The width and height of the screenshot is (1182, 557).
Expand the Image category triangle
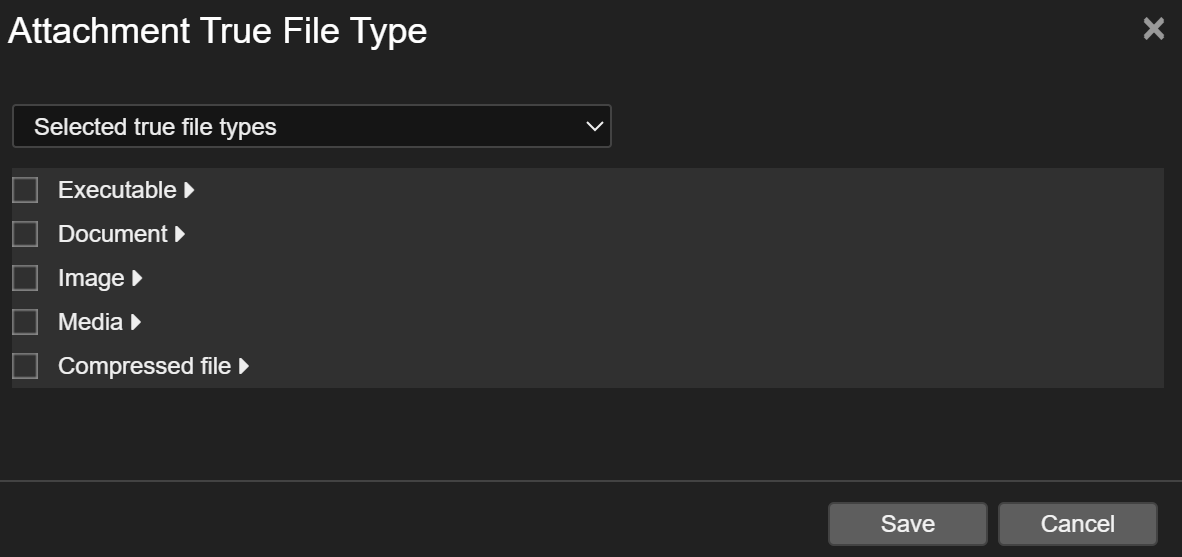pyautogui.click(x=137, y=278)
